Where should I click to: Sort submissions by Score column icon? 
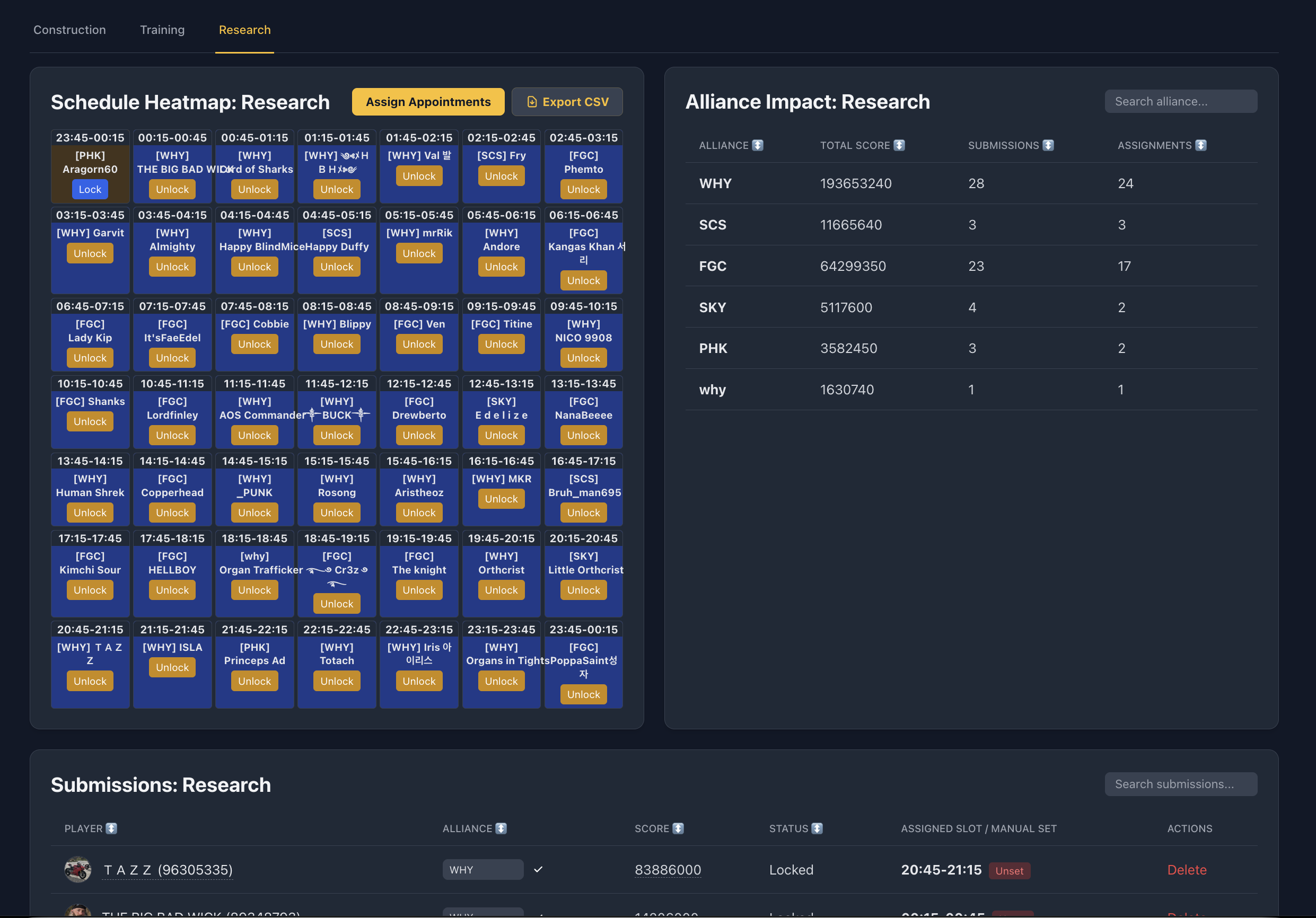(678, 828)
